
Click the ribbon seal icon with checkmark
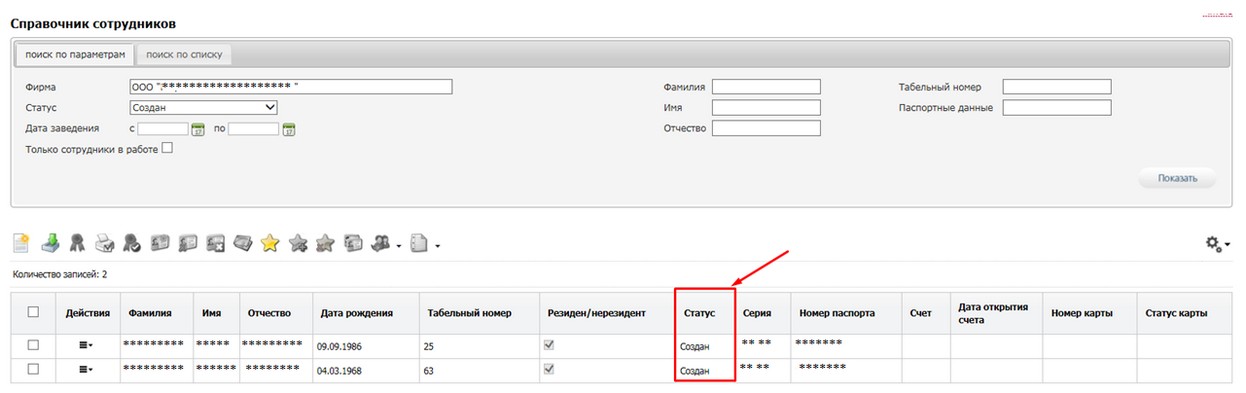(131, 243)
